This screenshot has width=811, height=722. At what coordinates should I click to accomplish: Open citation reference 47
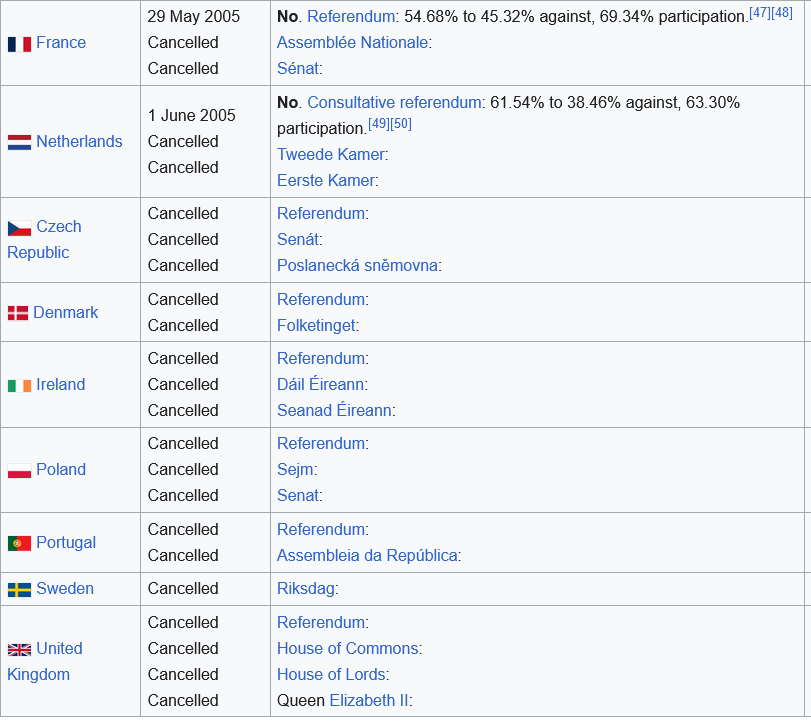(x=760, y=13)
